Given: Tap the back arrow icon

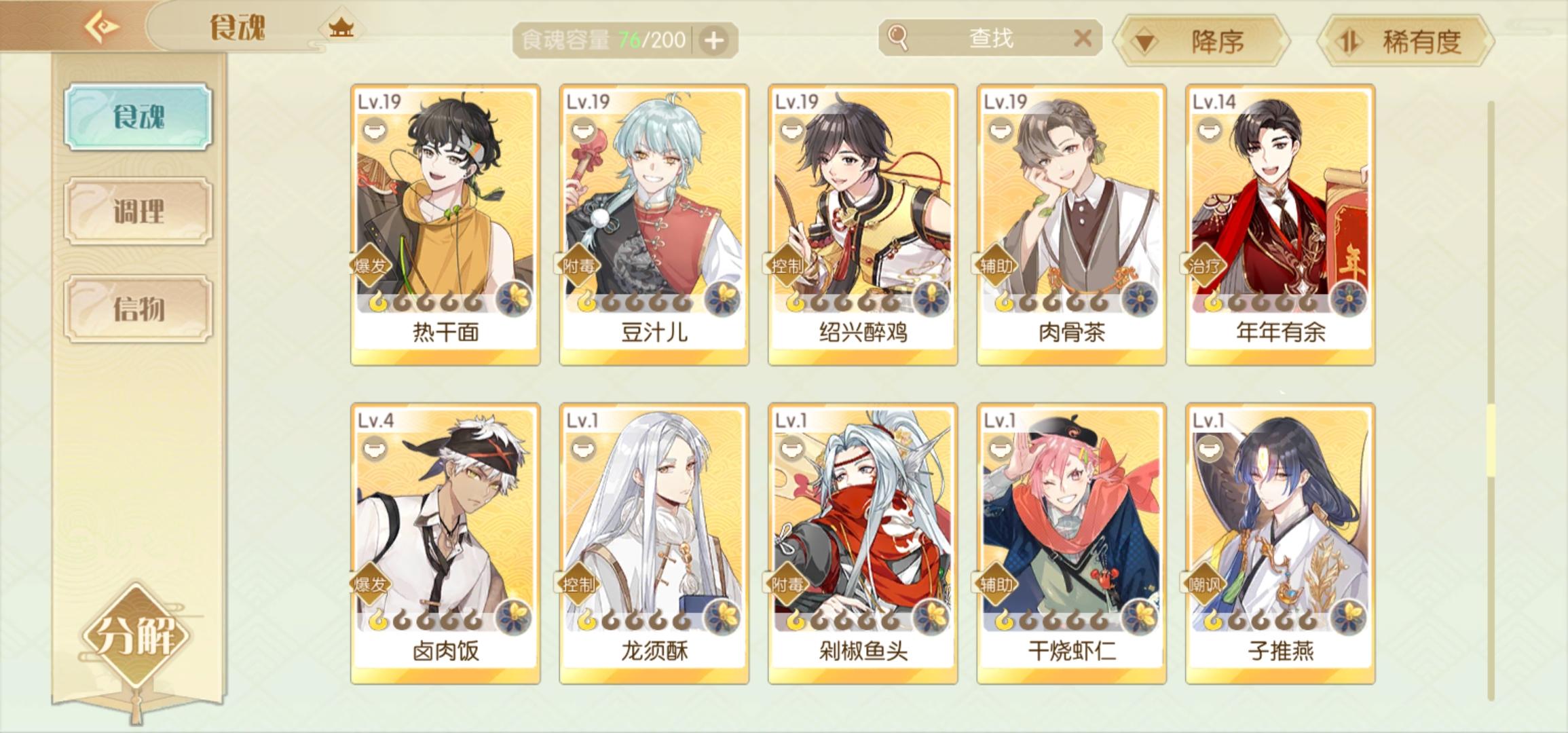Looking at the screenshot, I should point(102,26).
